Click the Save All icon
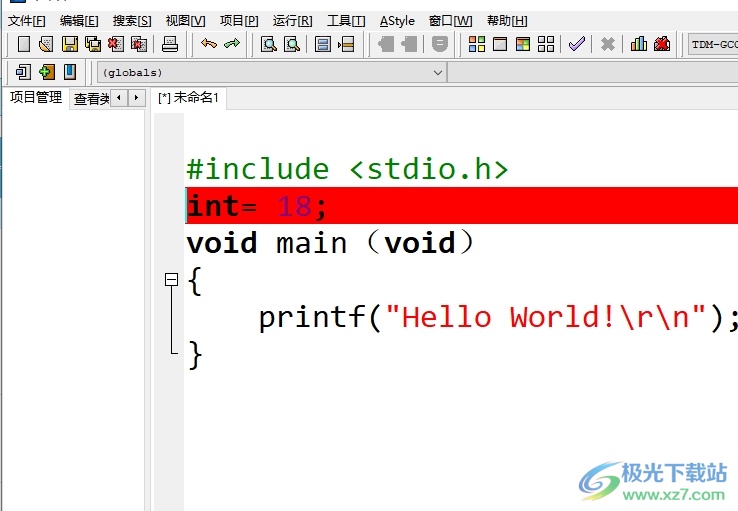This screenshot has height=511, width=738. 93,44
